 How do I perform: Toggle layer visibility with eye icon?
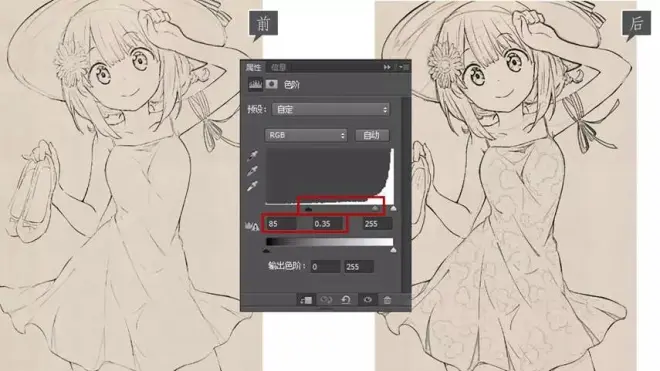point(367,300)
